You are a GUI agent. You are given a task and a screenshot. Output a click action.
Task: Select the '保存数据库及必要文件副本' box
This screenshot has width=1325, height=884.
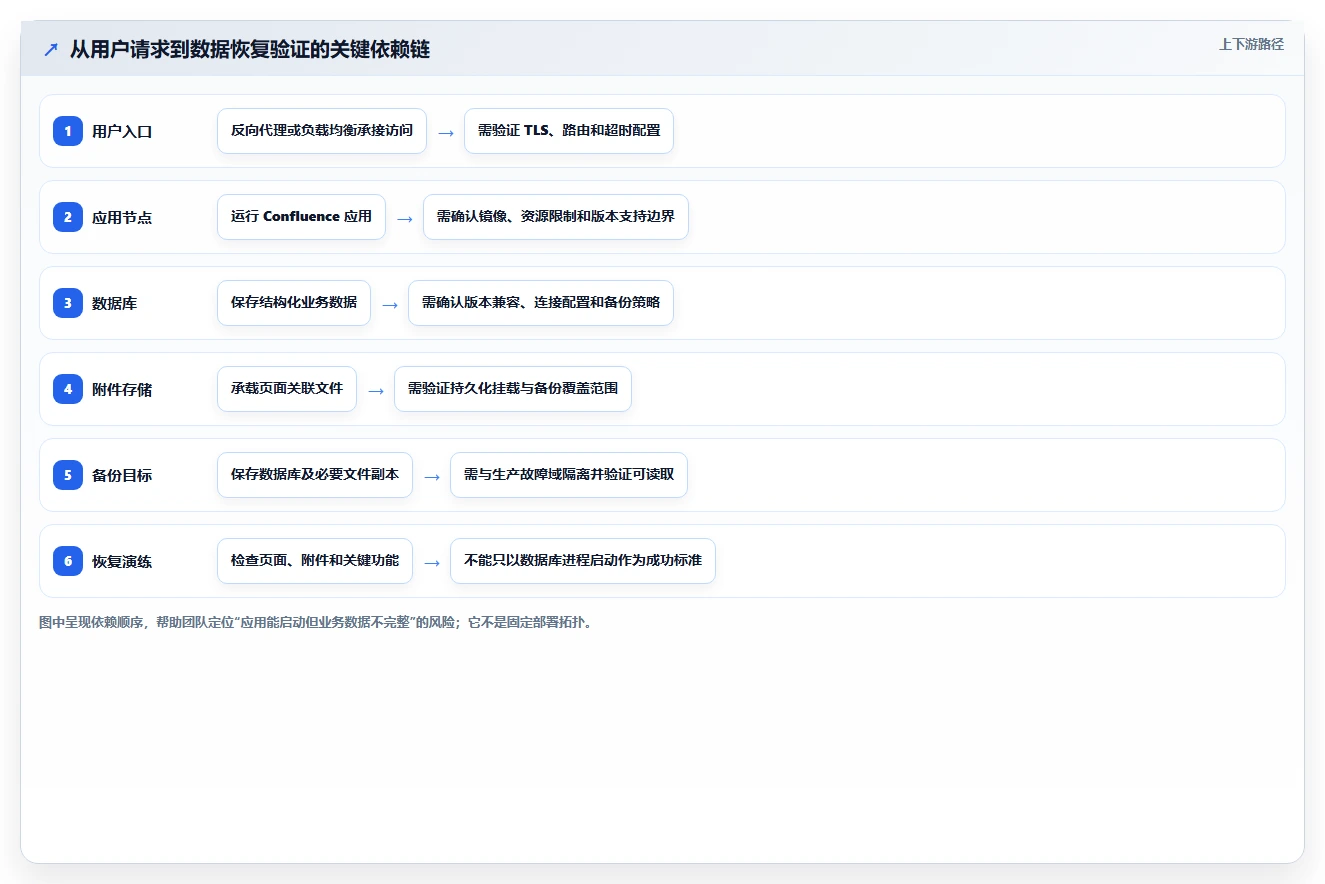point(315,475)
